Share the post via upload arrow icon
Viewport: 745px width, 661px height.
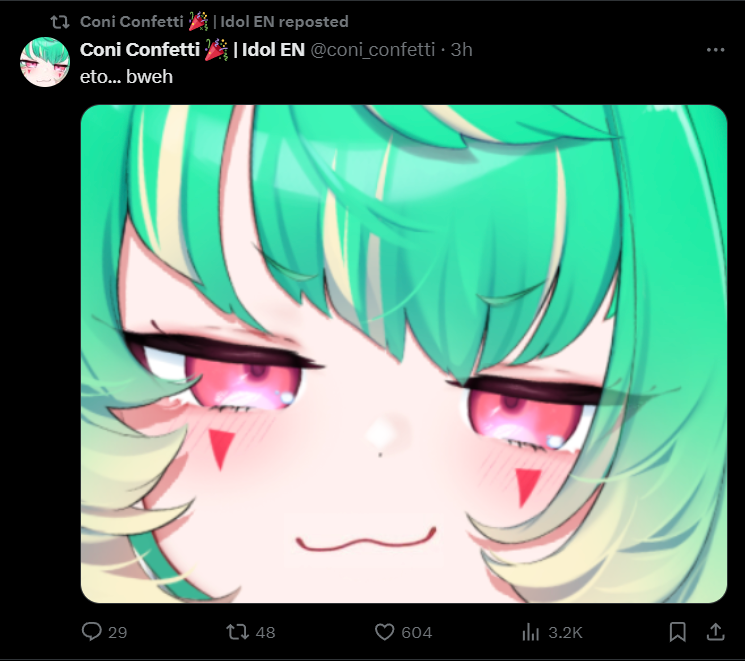715,632
